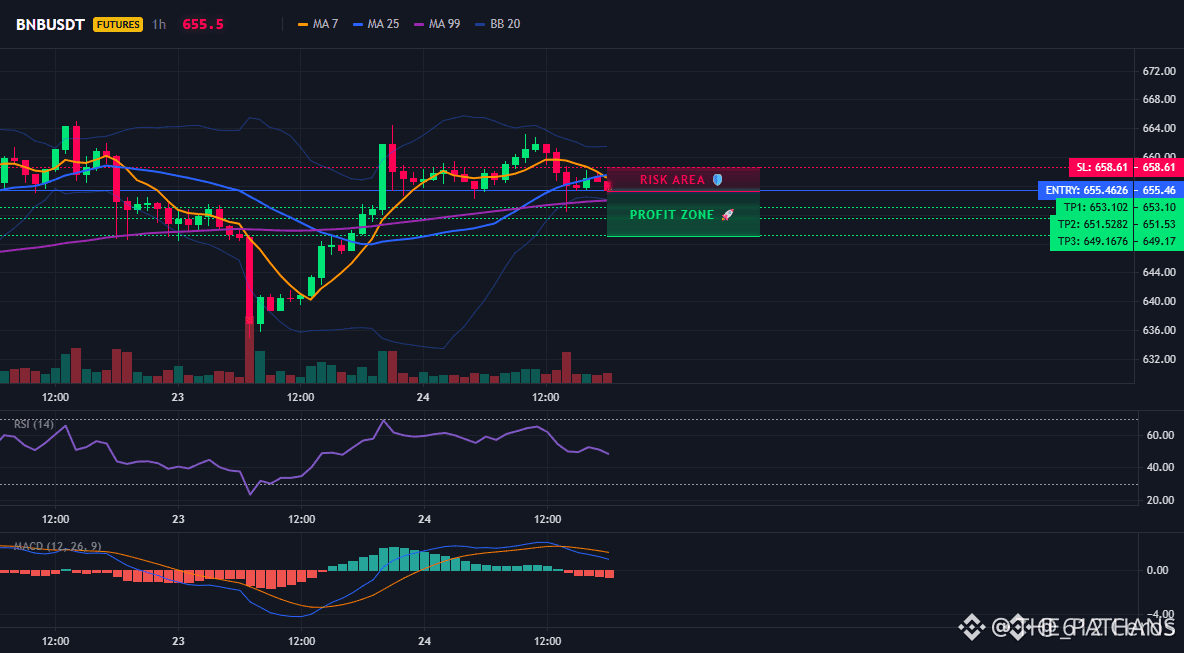Click the 632.00 price axis label
The height and width of the screenshot is (653, 1184).
point(1159,359)
